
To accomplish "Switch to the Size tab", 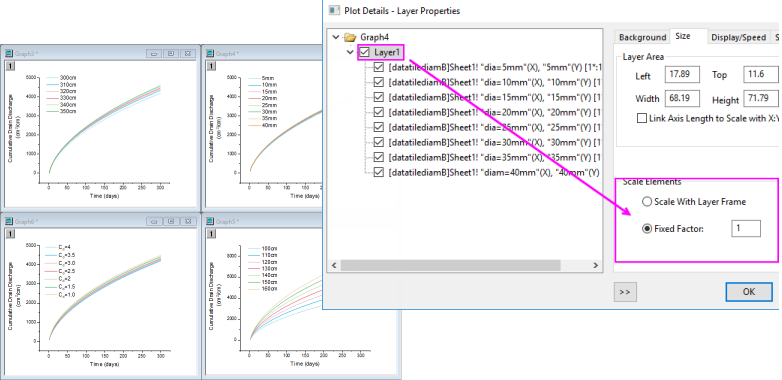I will coord(683,36).
